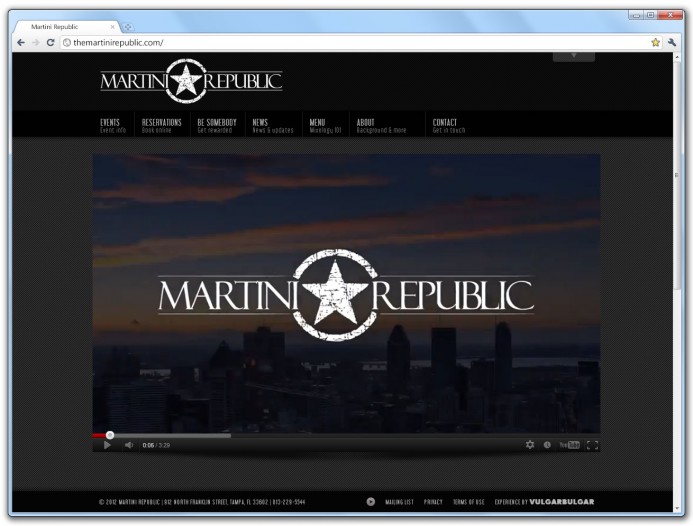The image size is (693, 526).
Task: Click the Martini Republic header logo
Action: point(191,81)
